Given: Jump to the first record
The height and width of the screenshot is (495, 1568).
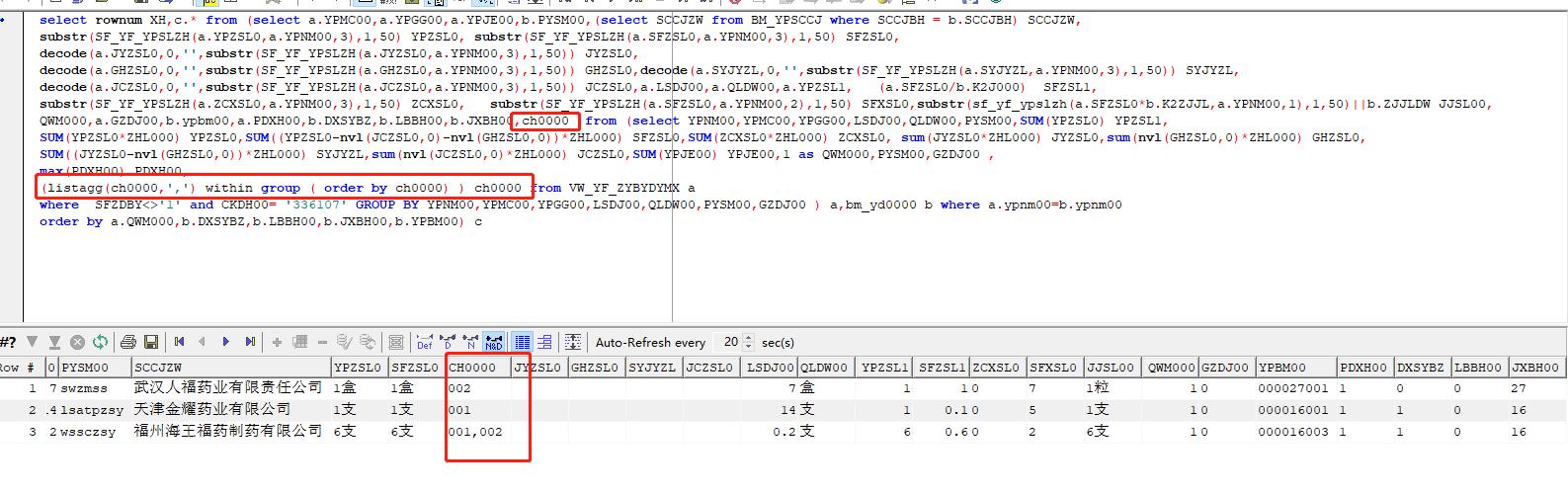Looking at the screenshot, I should (x=179, y=342).
